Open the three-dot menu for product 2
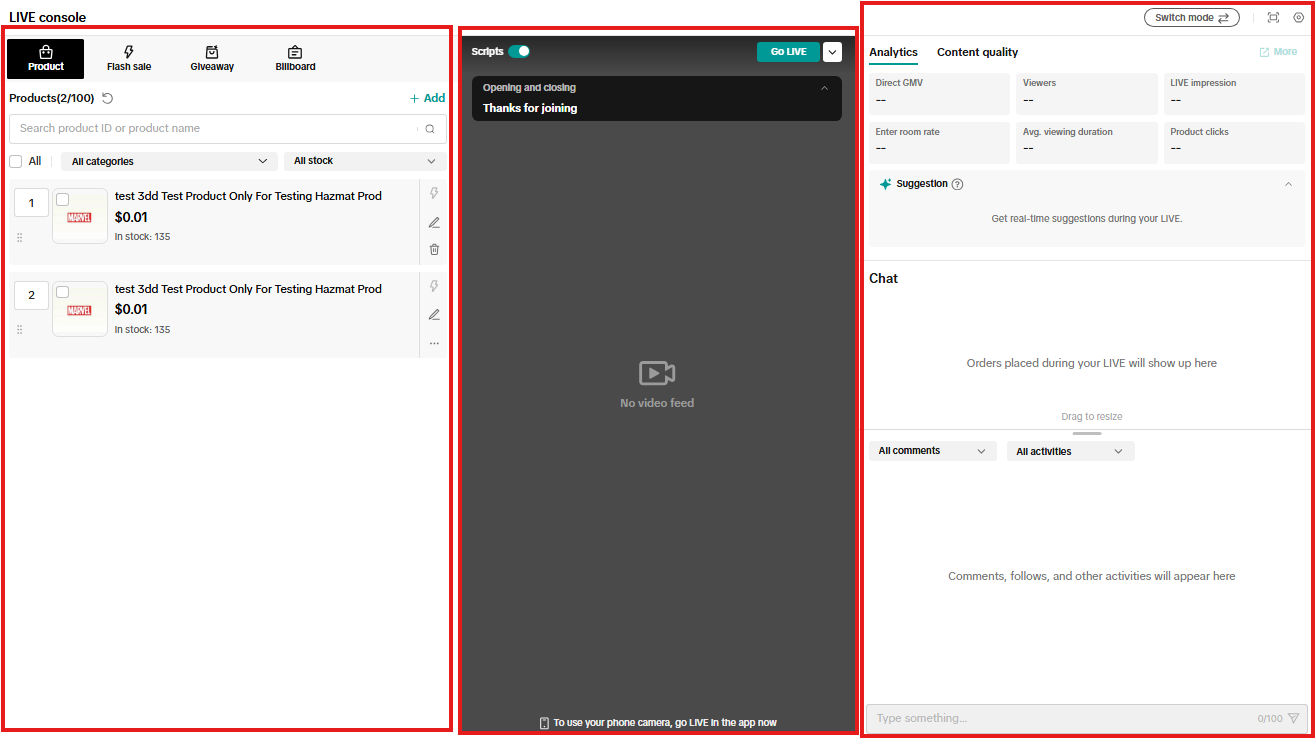This screenshot has width=1316, height=739. coord(434,343)
